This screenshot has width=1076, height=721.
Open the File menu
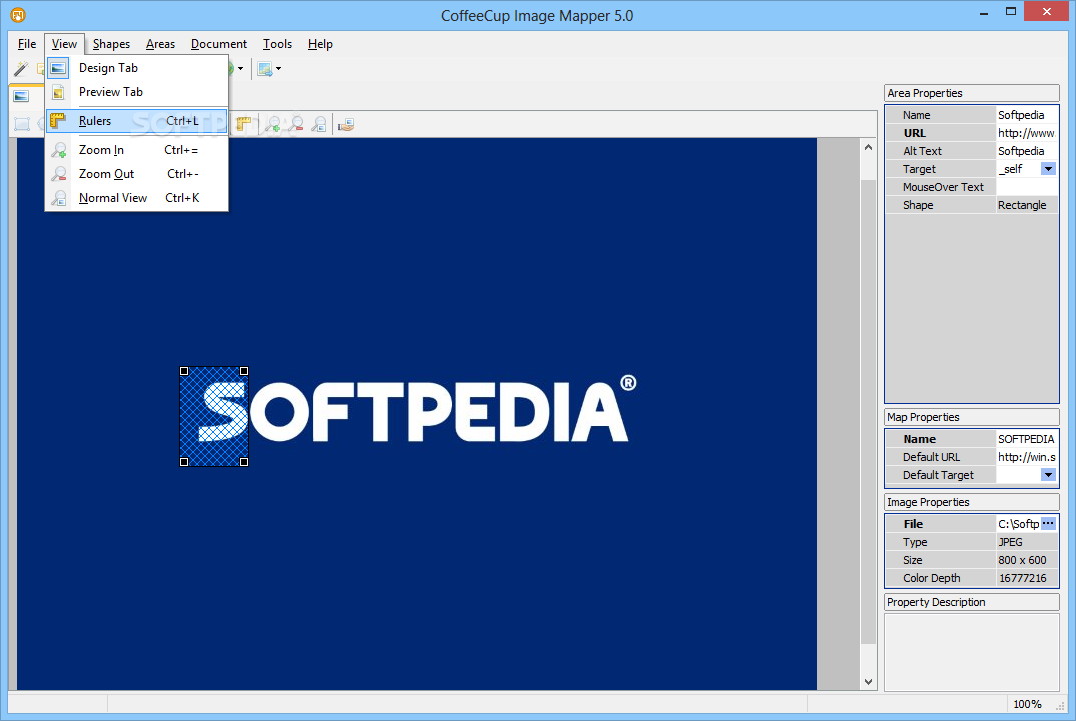coord(27,44)
